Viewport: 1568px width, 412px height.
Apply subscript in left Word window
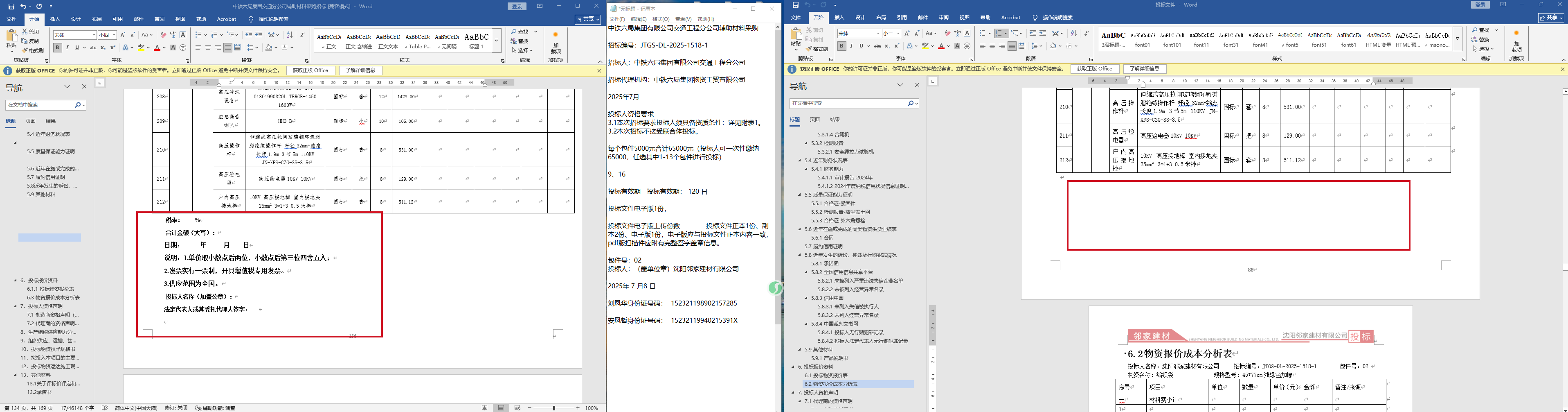[x=103, y=48]
